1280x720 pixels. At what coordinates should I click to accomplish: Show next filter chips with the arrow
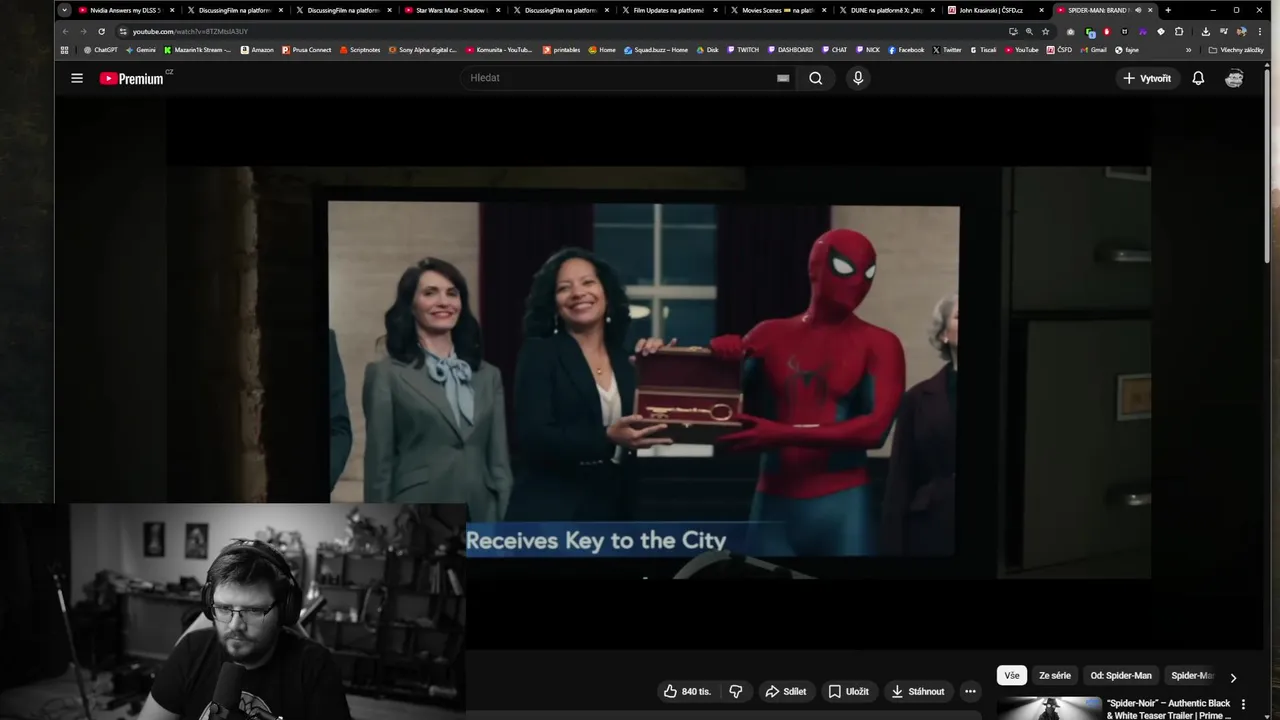click(x=1233, y=677)
